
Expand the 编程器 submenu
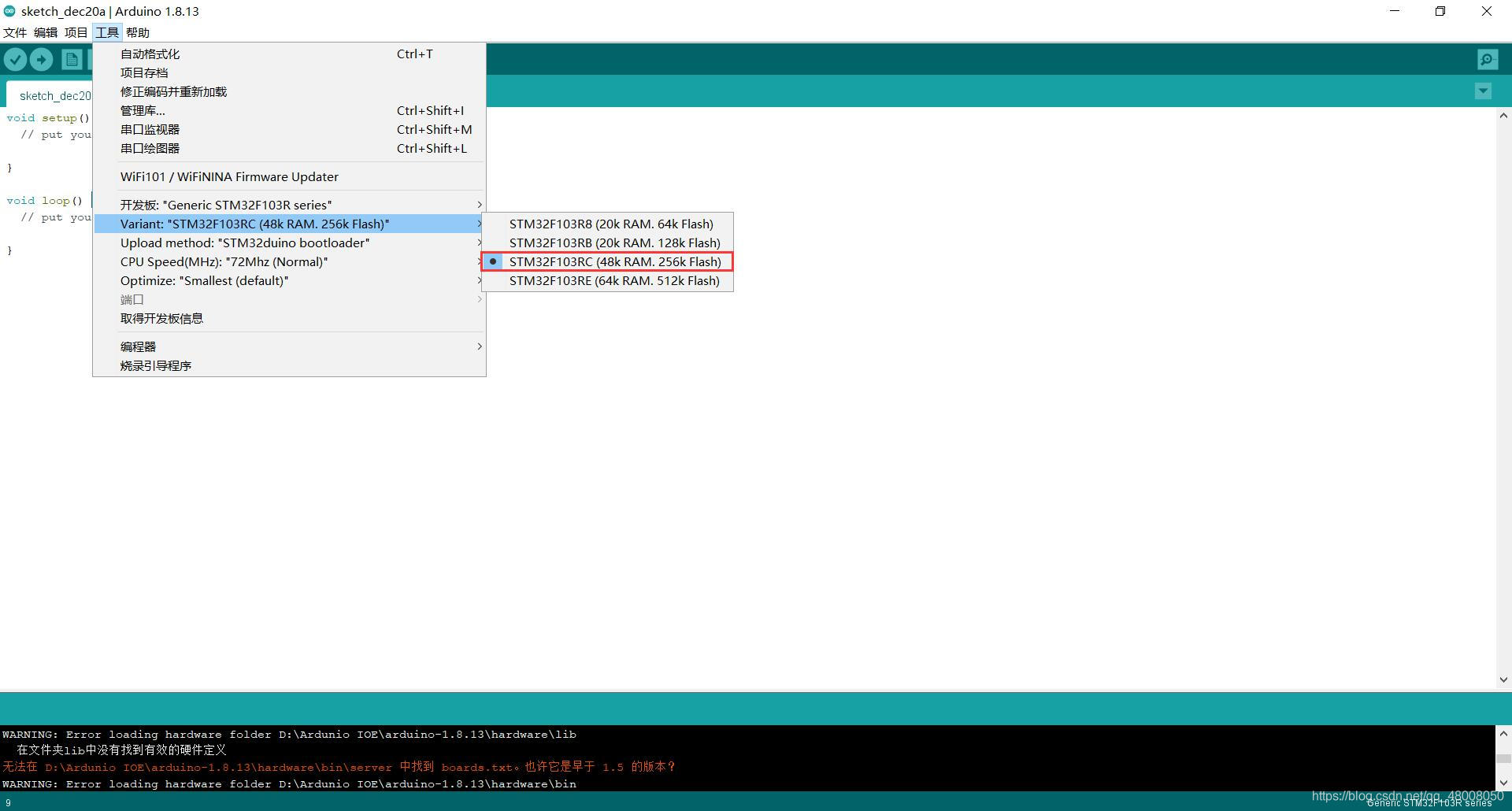289,346
